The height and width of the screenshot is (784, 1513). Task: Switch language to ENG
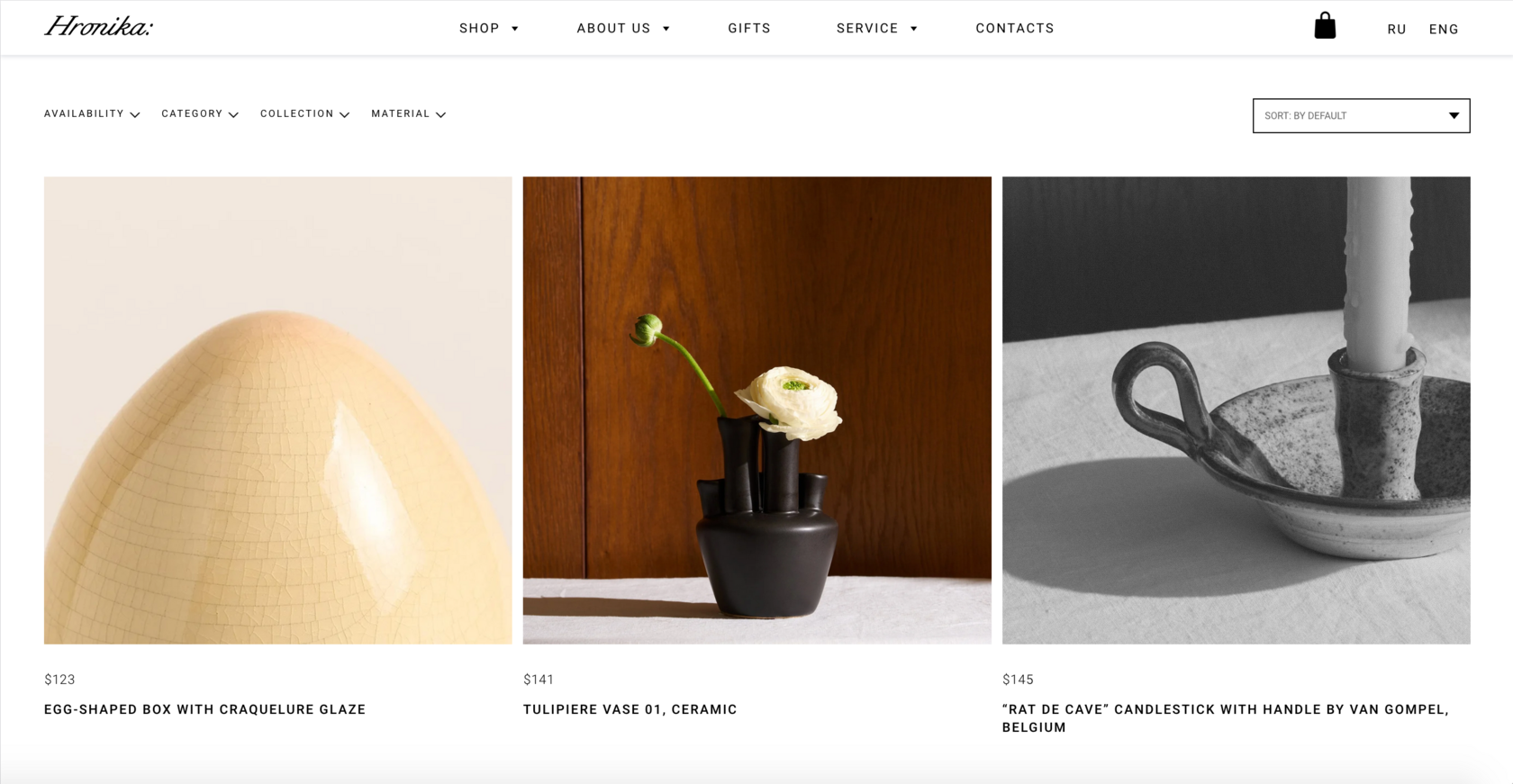[x=1444, y=30]
